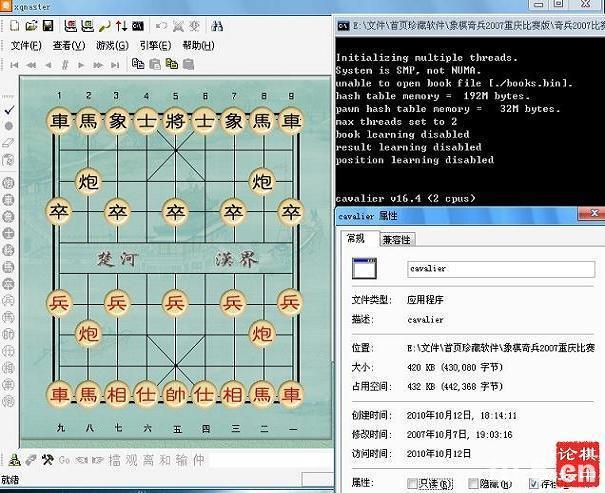Switch to the 常规 tab in properties
This screenshot has width=605, height=493.
pyautogui.click(x=355, y=238)
